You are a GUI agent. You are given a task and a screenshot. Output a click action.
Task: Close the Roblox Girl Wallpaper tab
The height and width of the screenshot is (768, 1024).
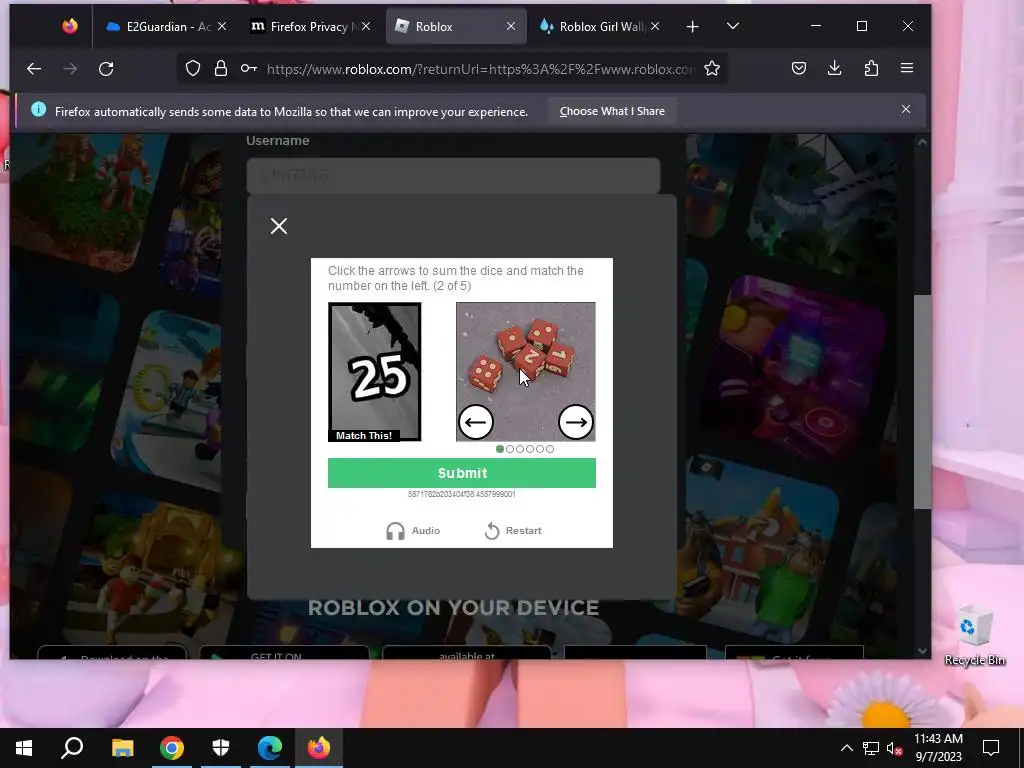[655, 26]
